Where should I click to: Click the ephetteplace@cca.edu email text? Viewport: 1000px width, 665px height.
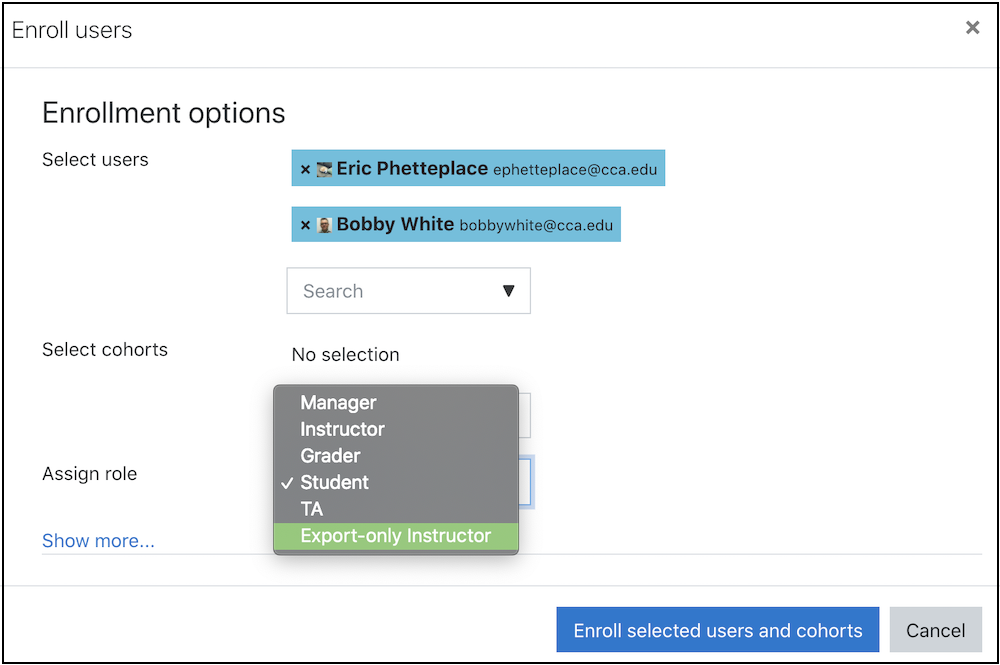coord(575,170)
